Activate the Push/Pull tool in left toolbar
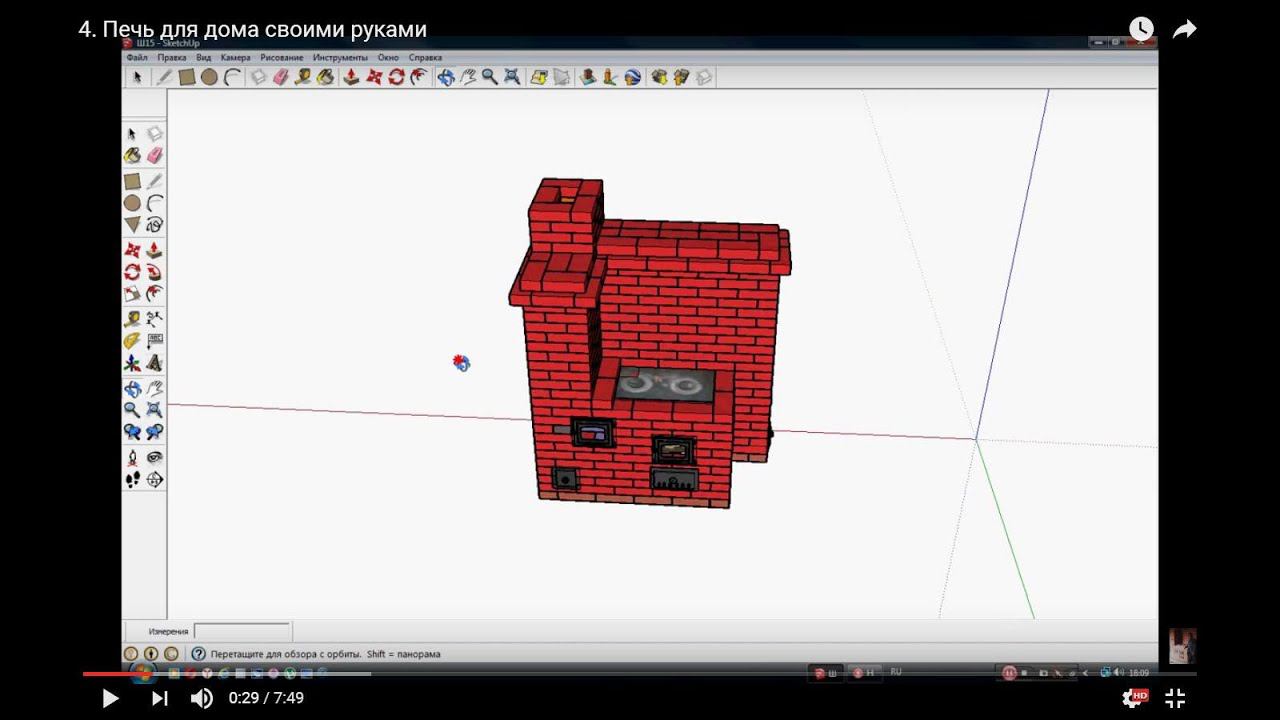 point(154,249)
